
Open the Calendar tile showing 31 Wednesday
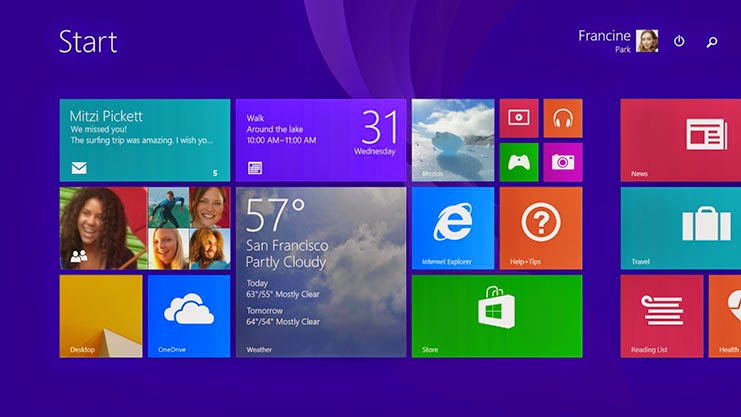click(x=321, y=140)
